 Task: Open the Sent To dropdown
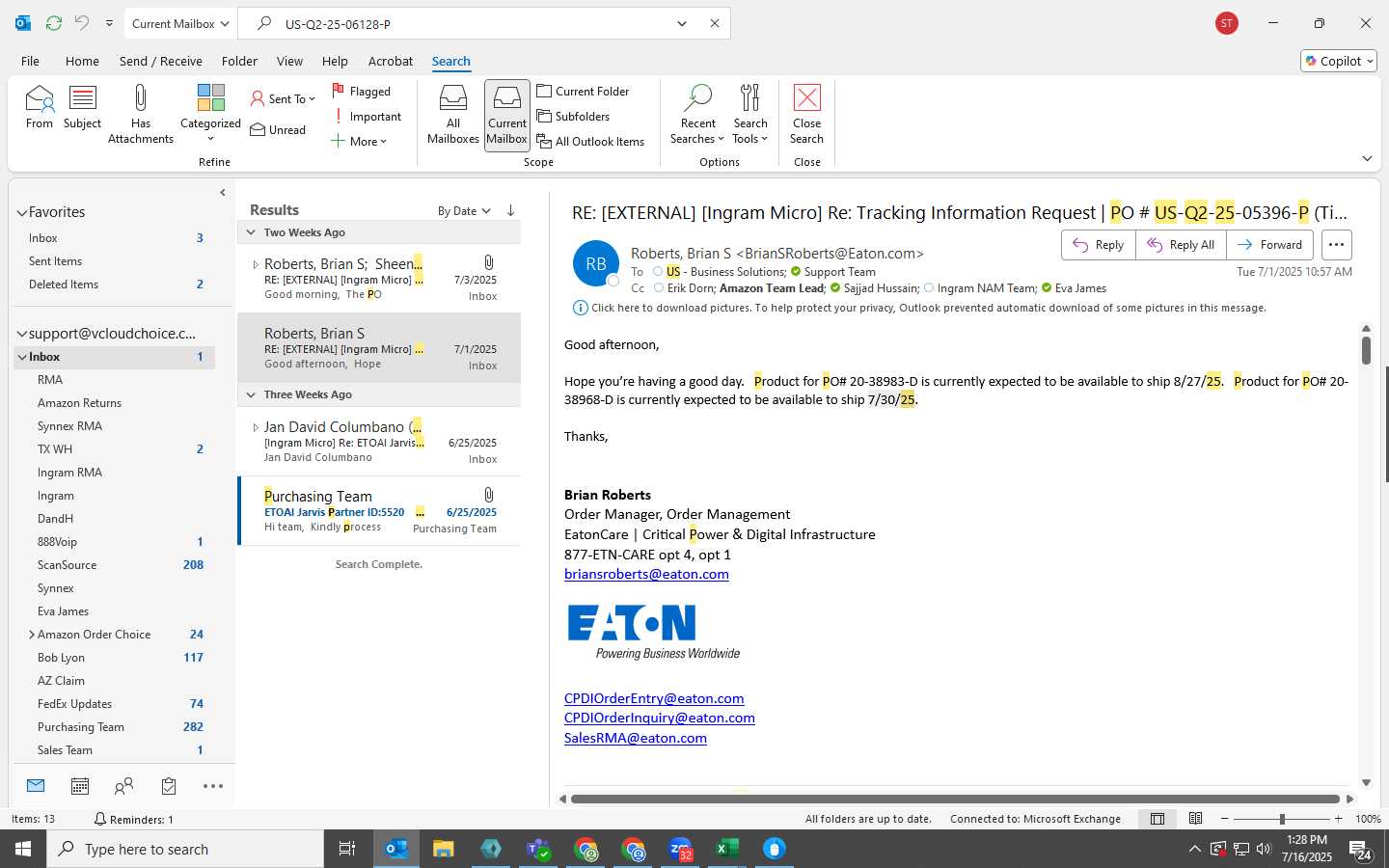(x=283, y=98)
